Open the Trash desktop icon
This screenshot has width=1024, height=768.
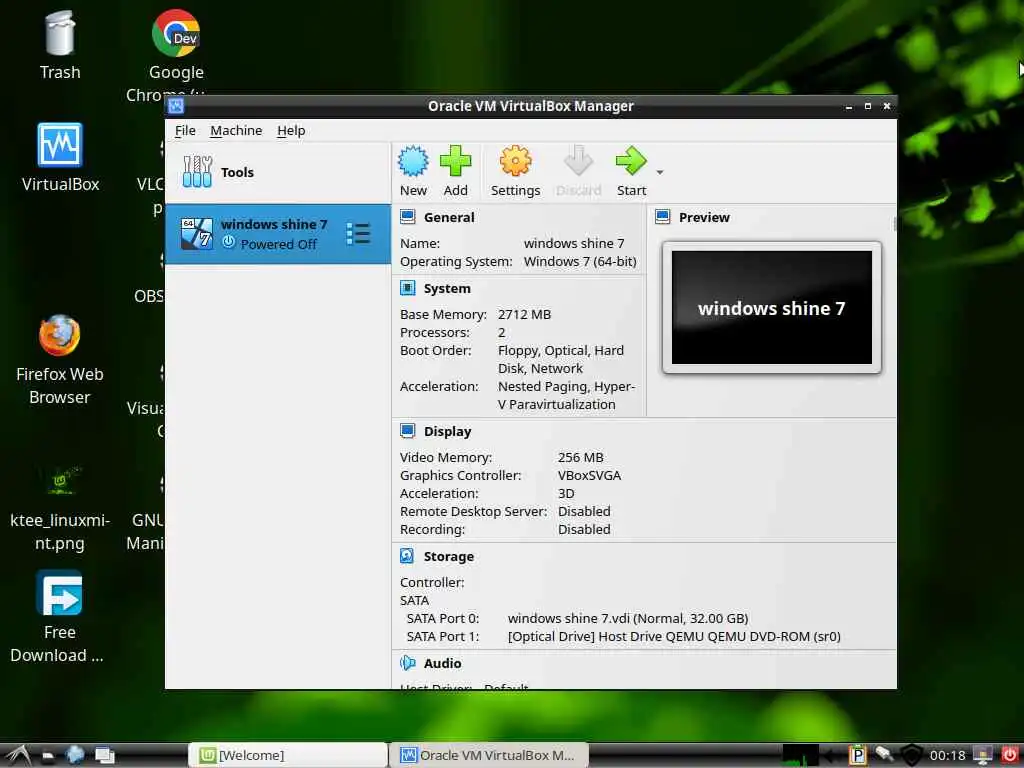[x=59, y=46]
